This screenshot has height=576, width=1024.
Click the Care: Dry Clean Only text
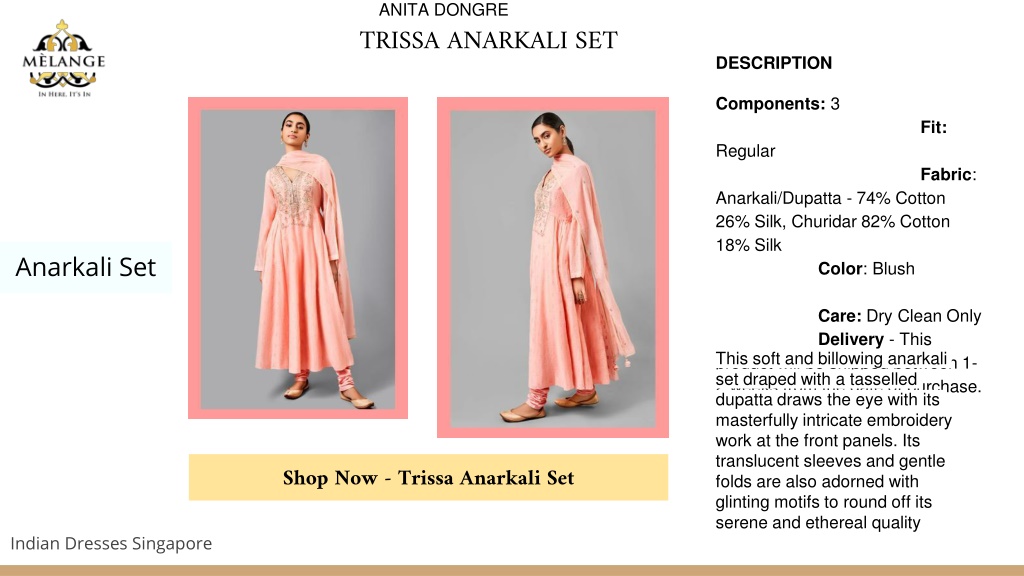[x=900, y=315]
